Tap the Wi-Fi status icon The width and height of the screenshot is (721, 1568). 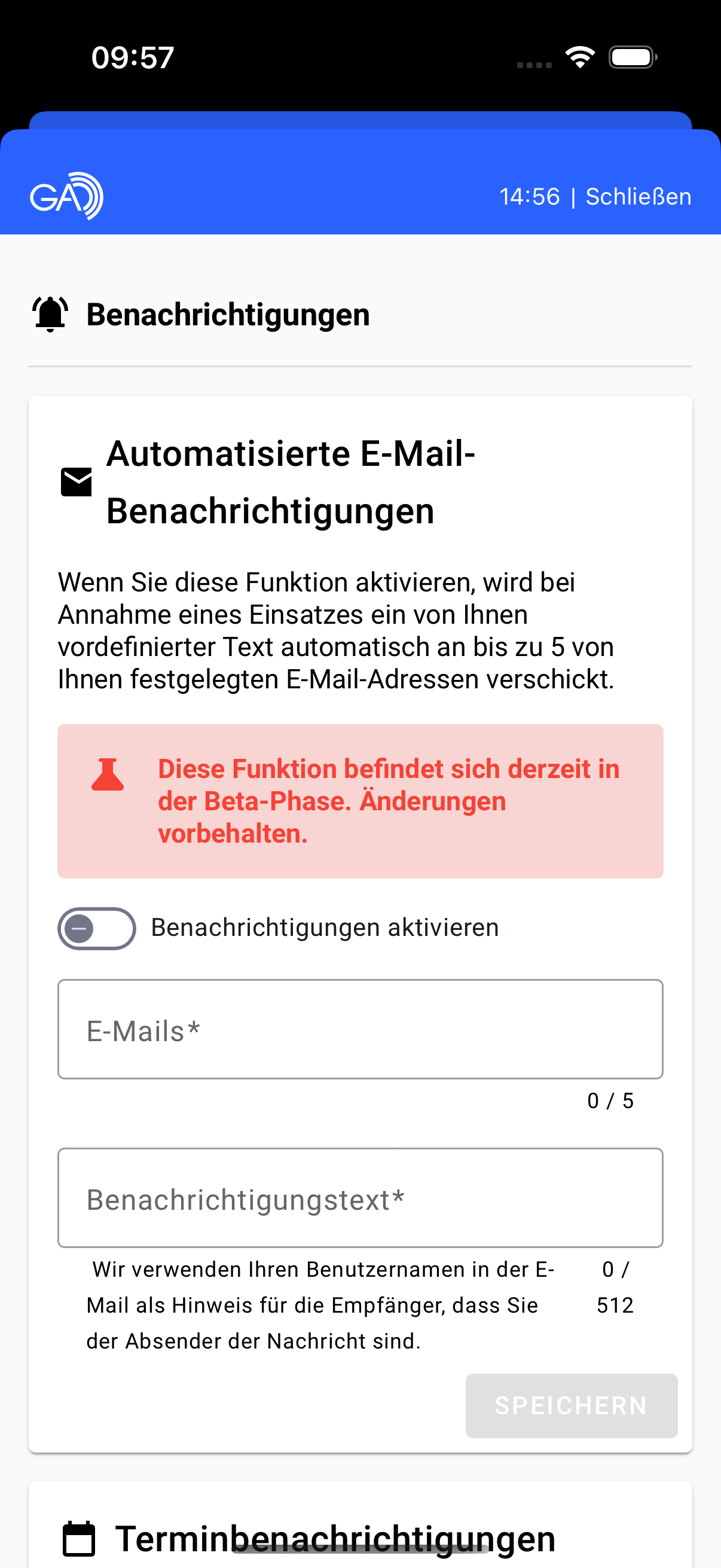(579, 57)
